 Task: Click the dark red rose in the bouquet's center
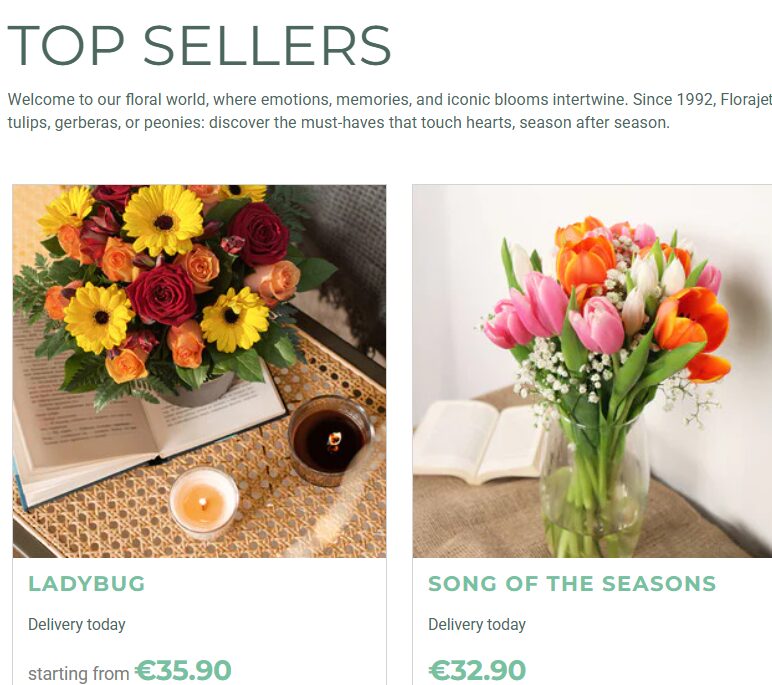coord(160,293)
